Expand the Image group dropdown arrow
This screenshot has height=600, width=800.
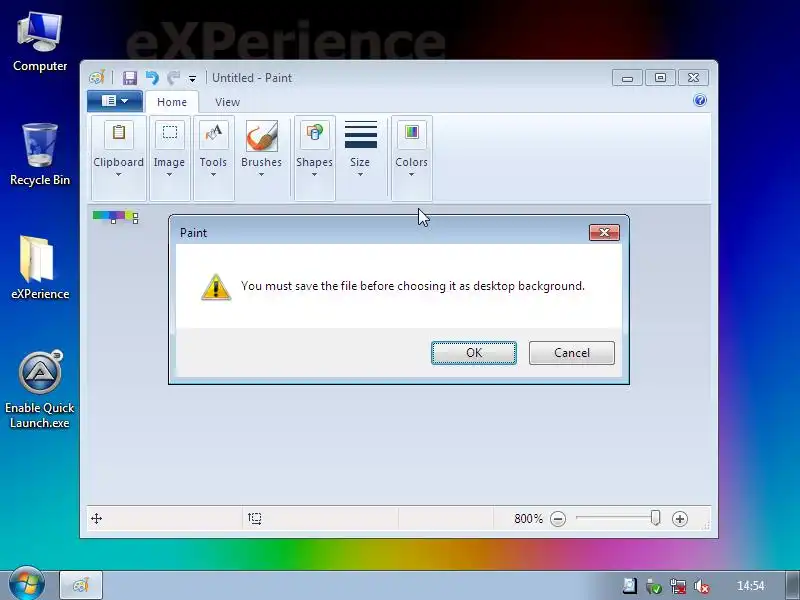(169, 174)
